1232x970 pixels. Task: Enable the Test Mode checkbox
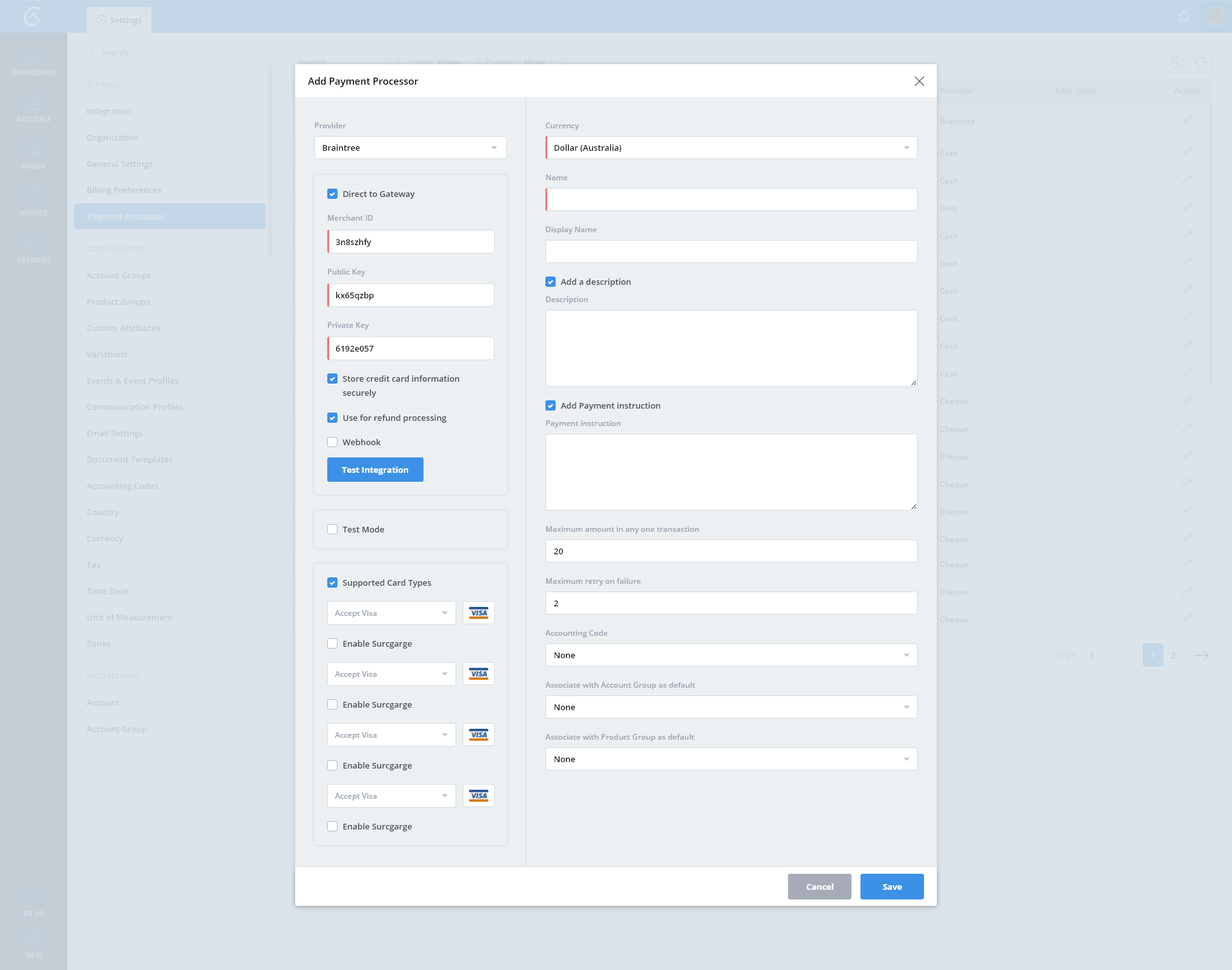(332, 529)
